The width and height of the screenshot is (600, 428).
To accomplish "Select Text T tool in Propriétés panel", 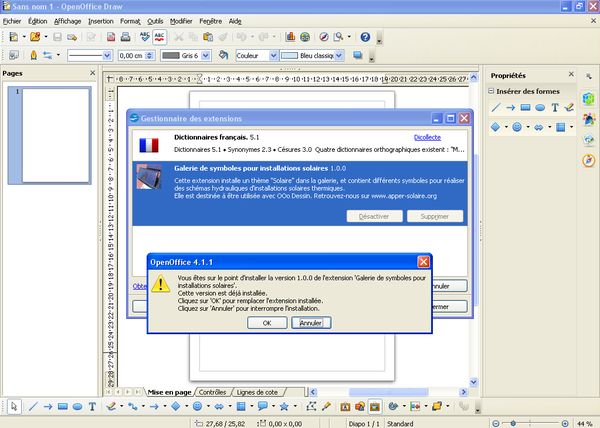I will click(x=555, y=107).
